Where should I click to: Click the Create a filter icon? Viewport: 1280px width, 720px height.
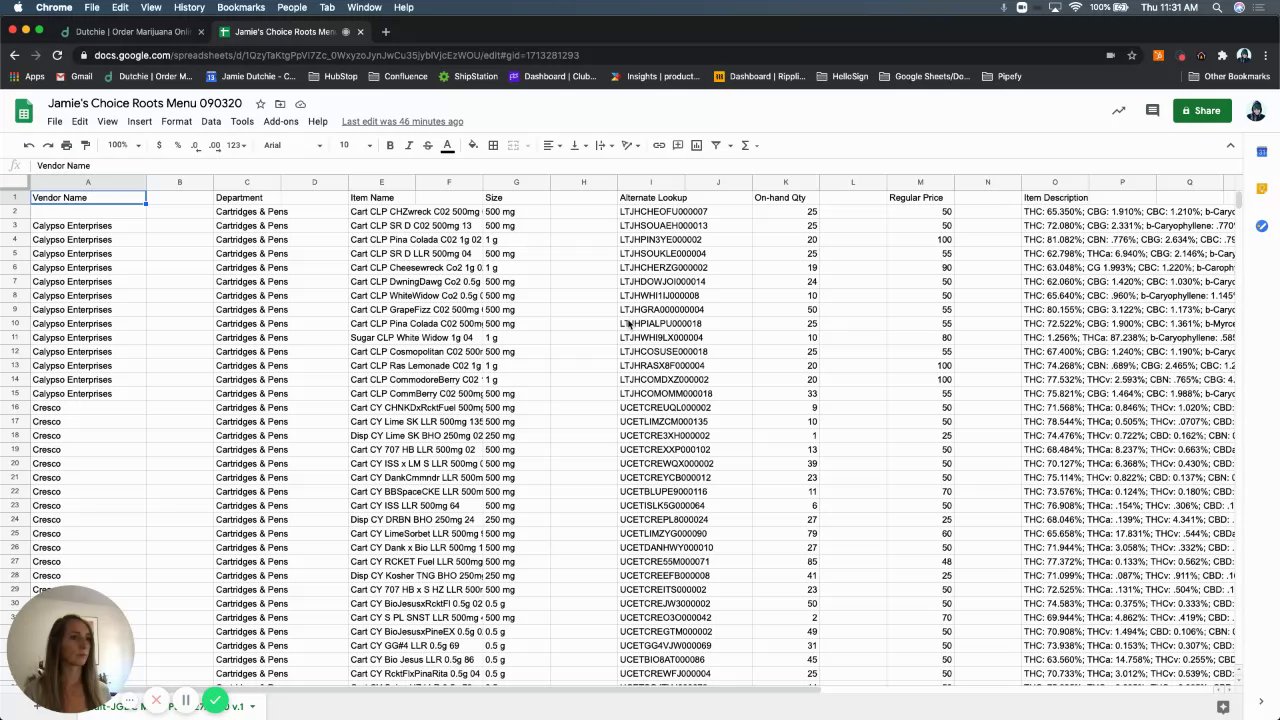[x=716, y=145]
